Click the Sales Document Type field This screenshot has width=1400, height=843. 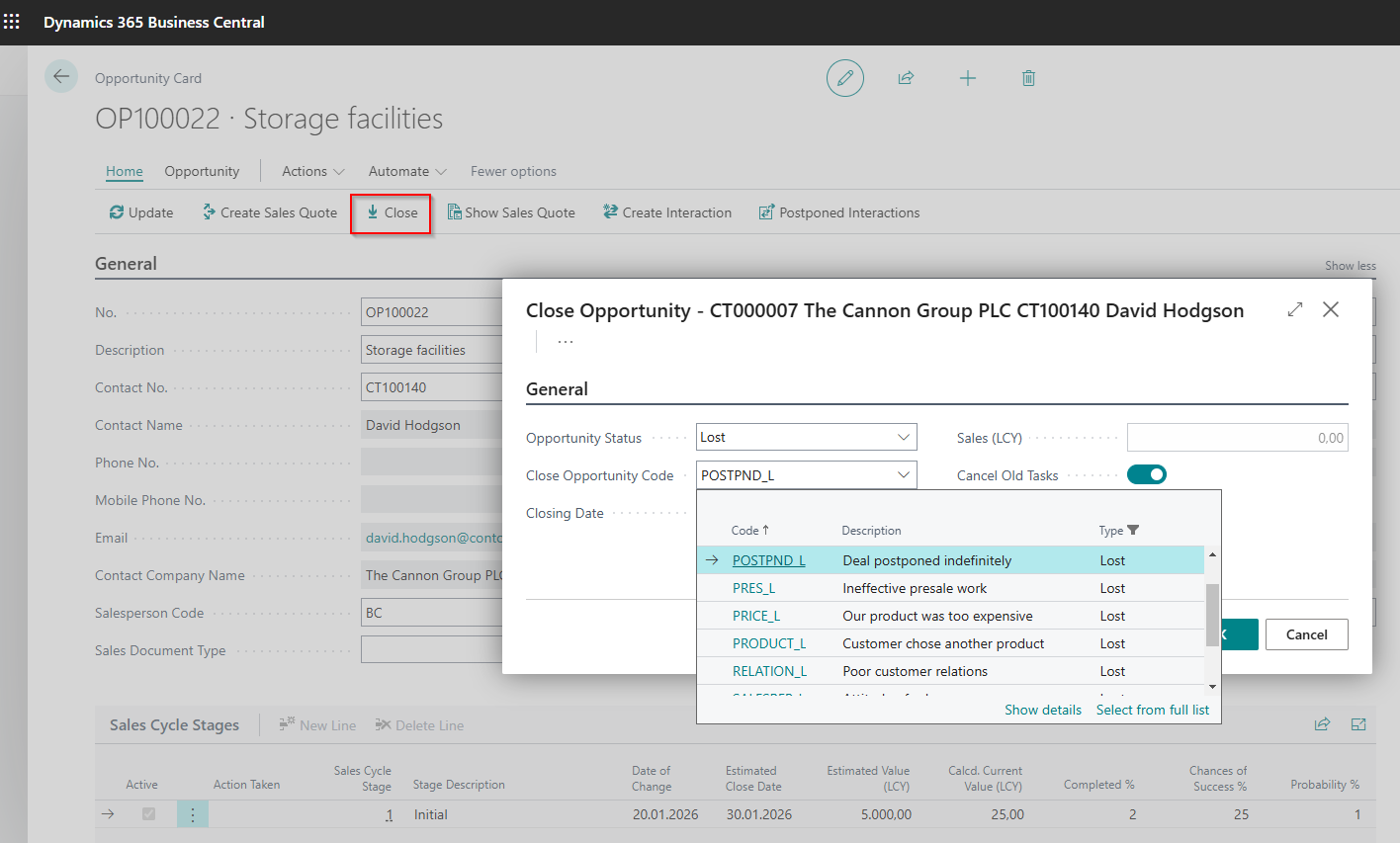[x=432, y=650]
